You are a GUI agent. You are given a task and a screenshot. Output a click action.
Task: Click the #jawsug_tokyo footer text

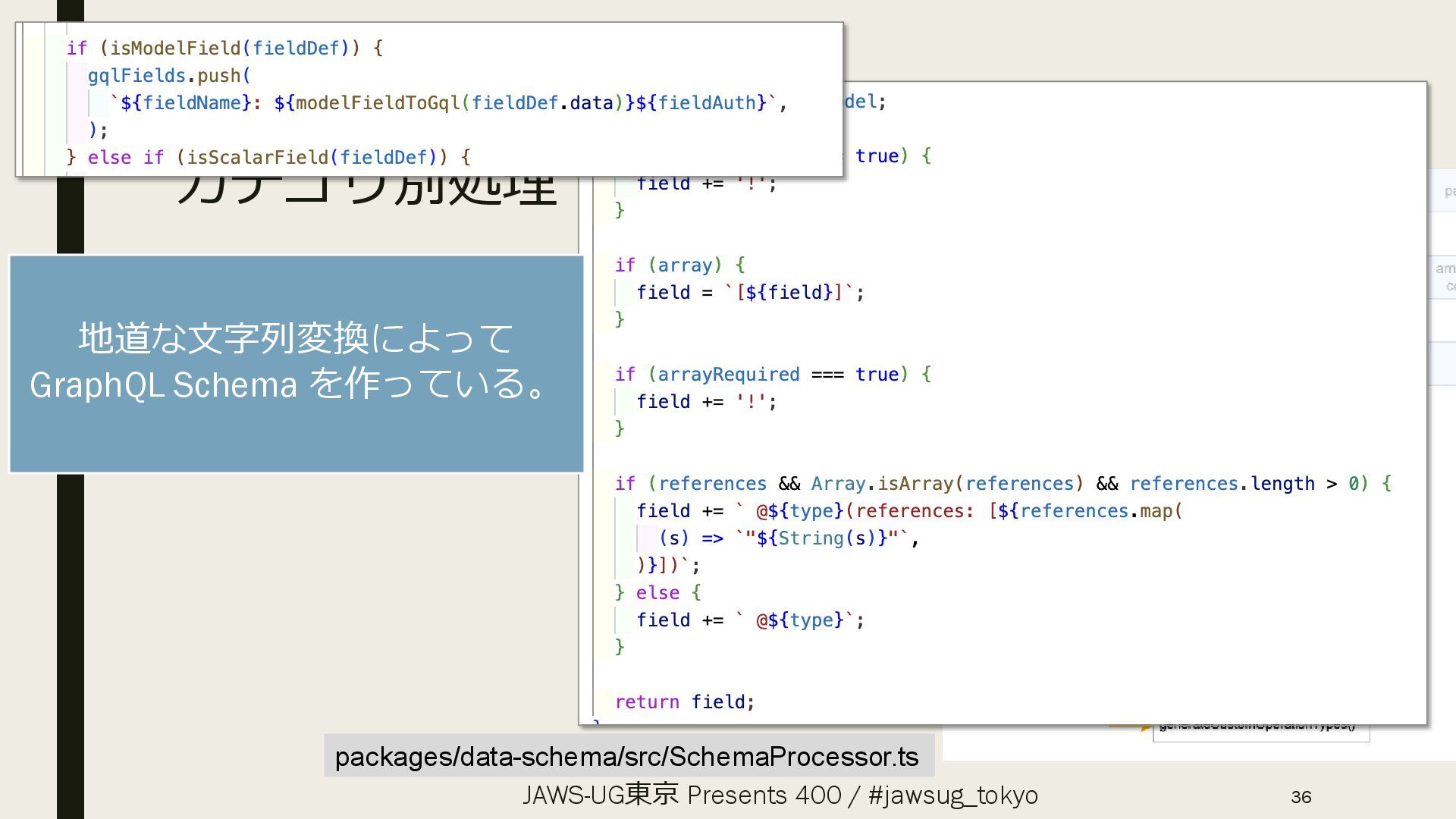(x=952, y=795)
